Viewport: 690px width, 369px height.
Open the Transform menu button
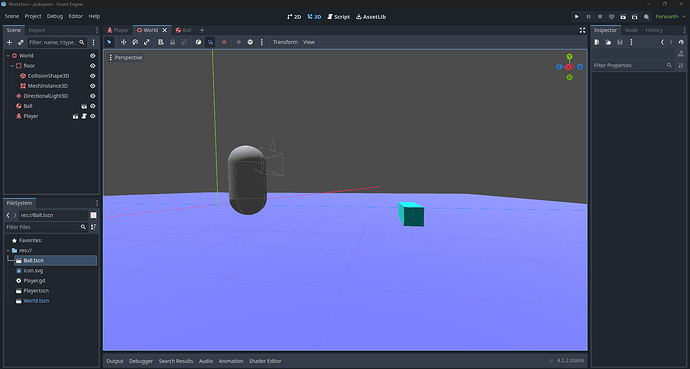pyautogui.click(x=285, y=42)
